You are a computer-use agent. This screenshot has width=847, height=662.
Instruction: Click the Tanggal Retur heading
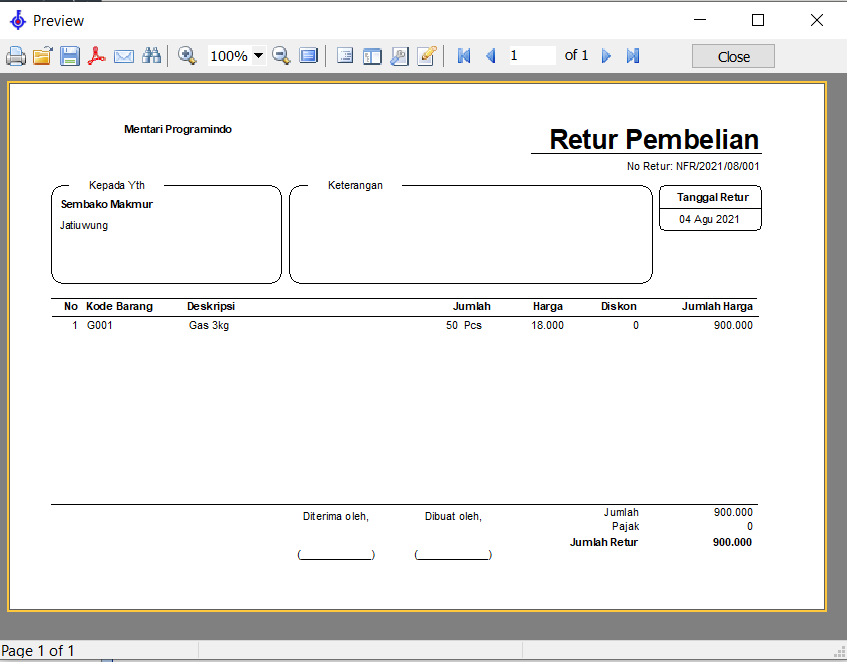point(712,197)
